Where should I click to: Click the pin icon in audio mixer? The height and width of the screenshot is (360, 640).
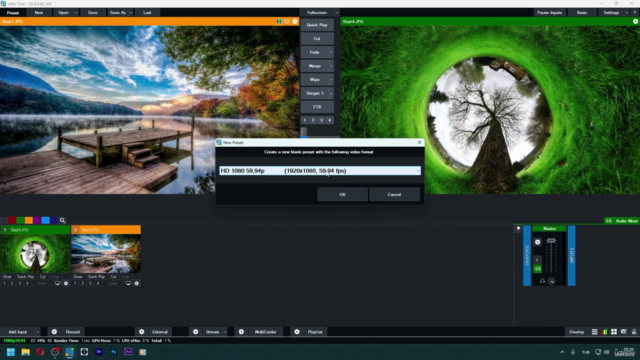pos(518,229)
